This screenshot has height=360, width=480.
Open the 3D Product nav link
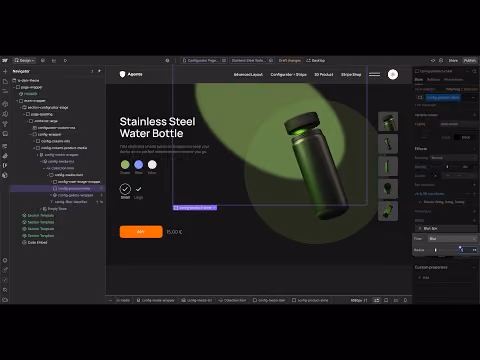pos(324,74)
